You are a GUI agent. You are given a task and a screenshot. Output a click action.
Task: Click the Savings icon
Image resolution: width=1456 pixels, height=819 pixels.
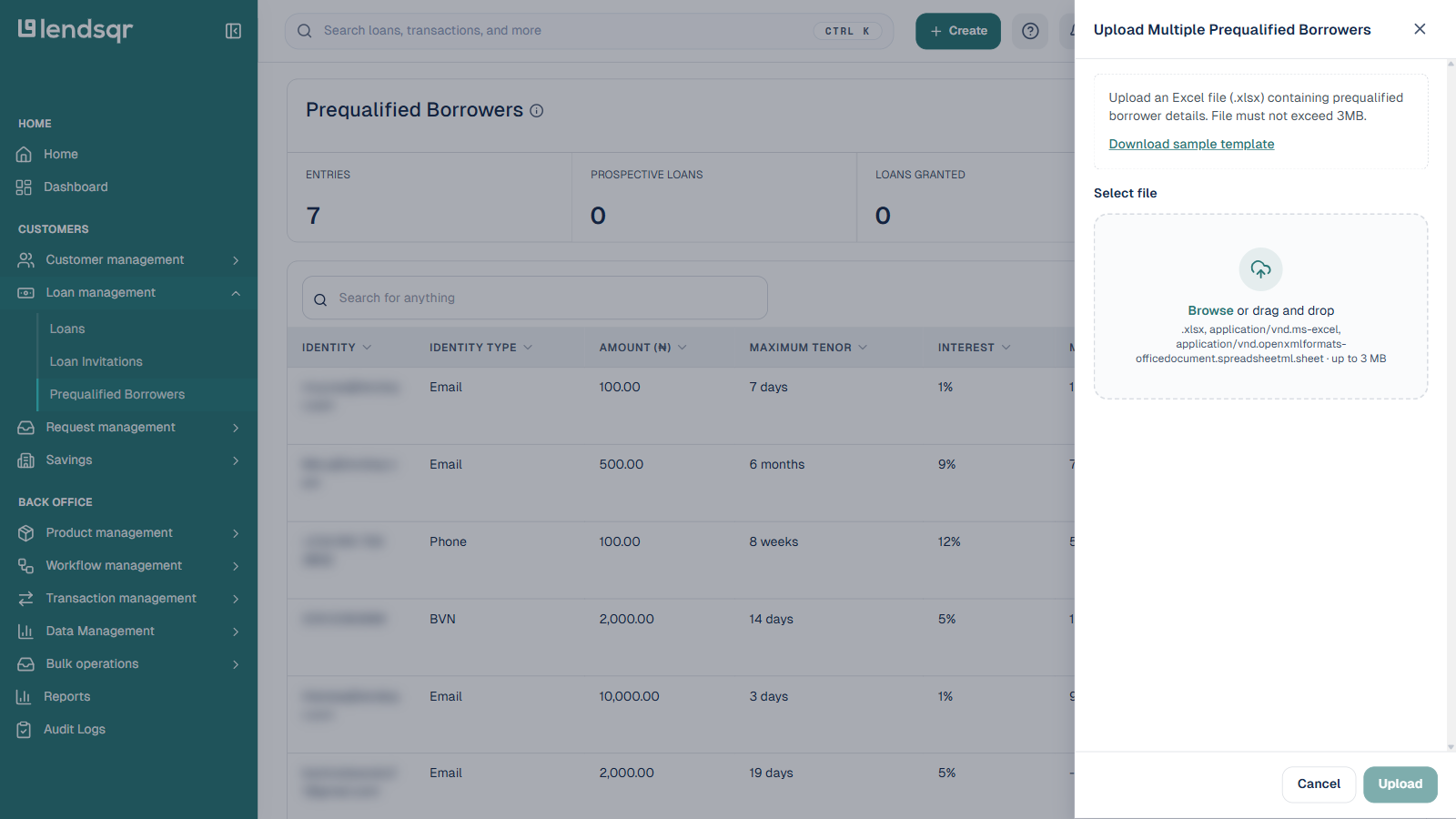[x=25, y=460]
